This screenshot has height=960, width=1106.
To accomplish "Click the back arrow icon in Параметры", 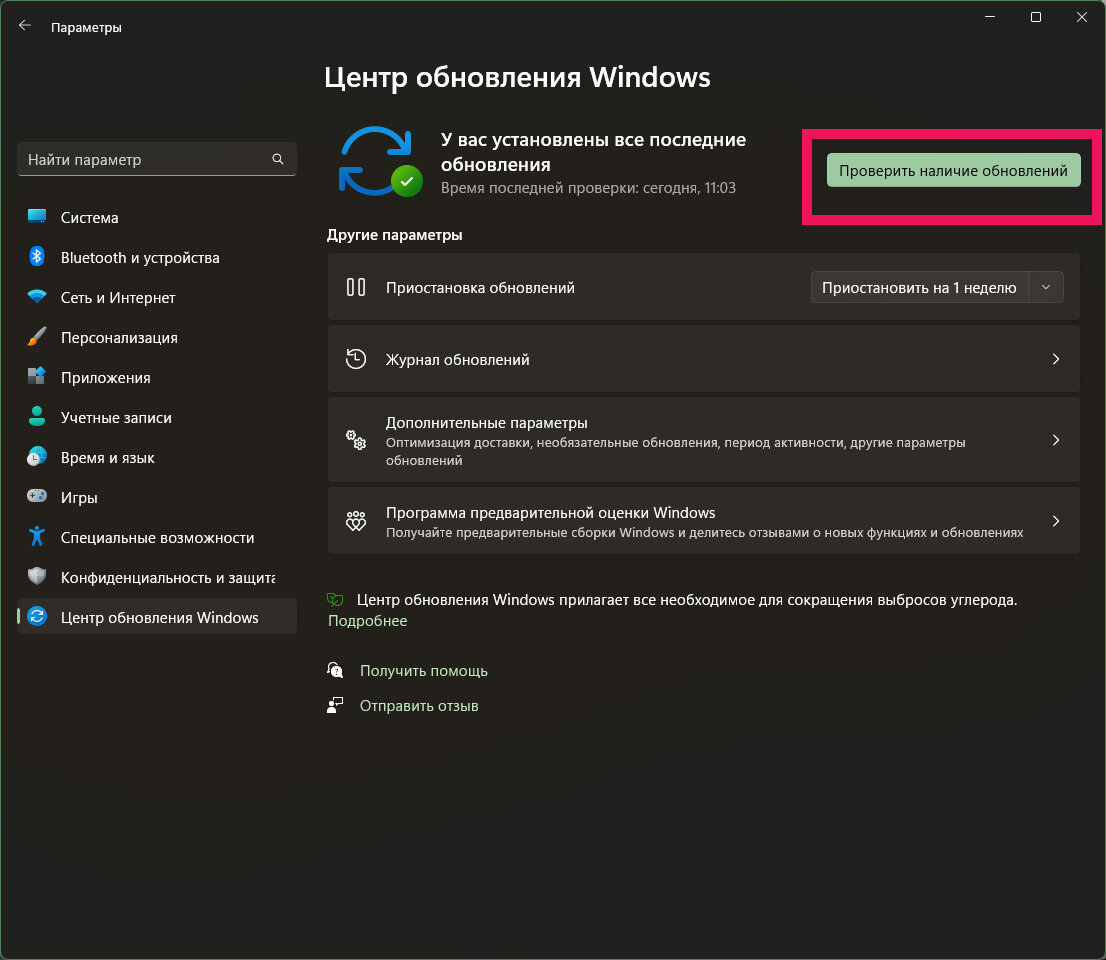I will (25, 26).
